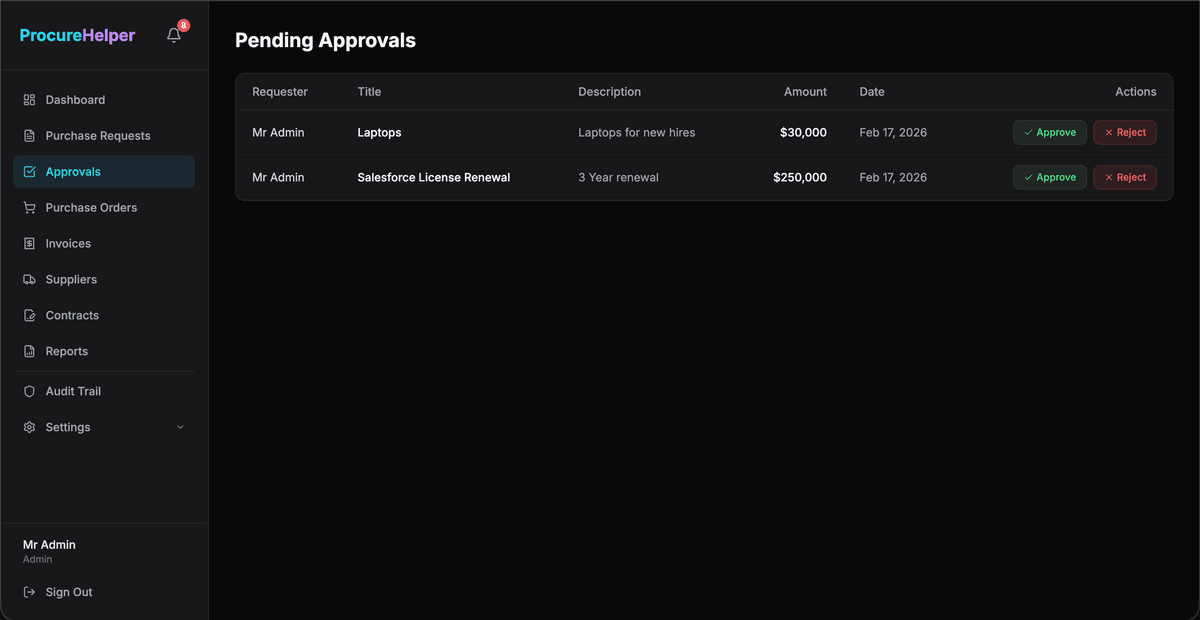Image resolution: width=1200 pixels, height=620 pixels.
Task: Click the Suppliers truck icon
Action: (x=30, y=279)
